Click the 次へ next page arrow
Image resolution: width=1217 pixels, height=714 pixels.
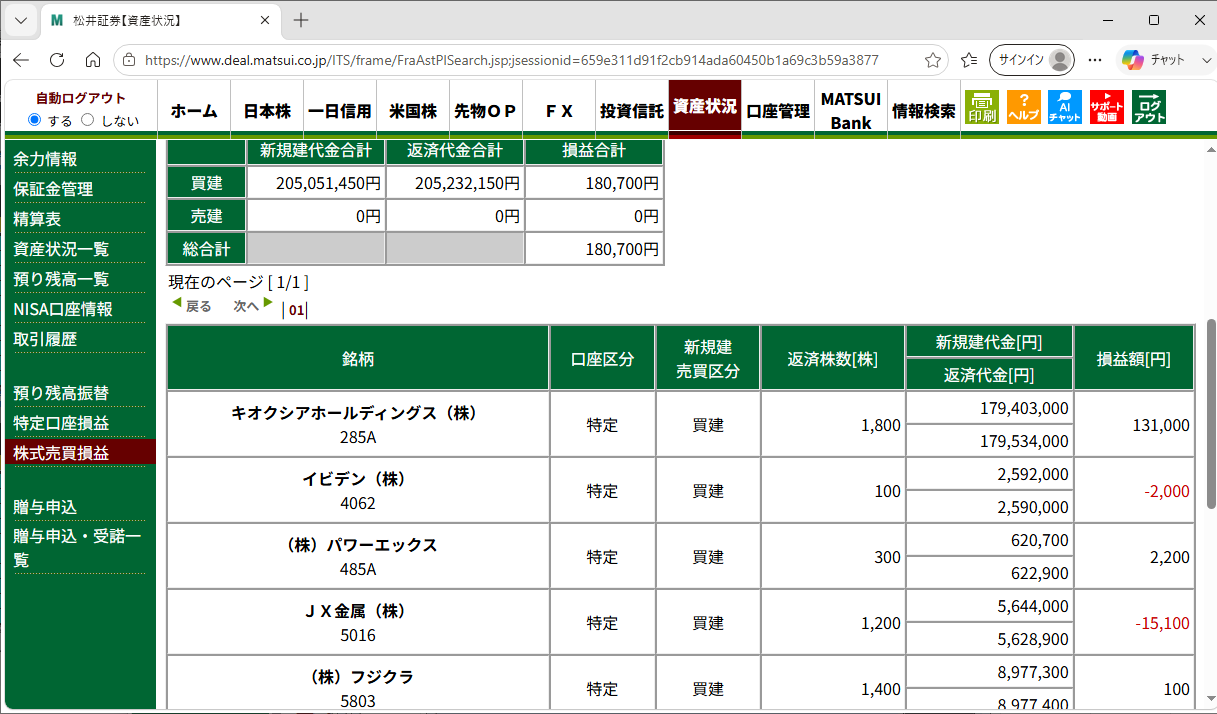coord(253,306)
